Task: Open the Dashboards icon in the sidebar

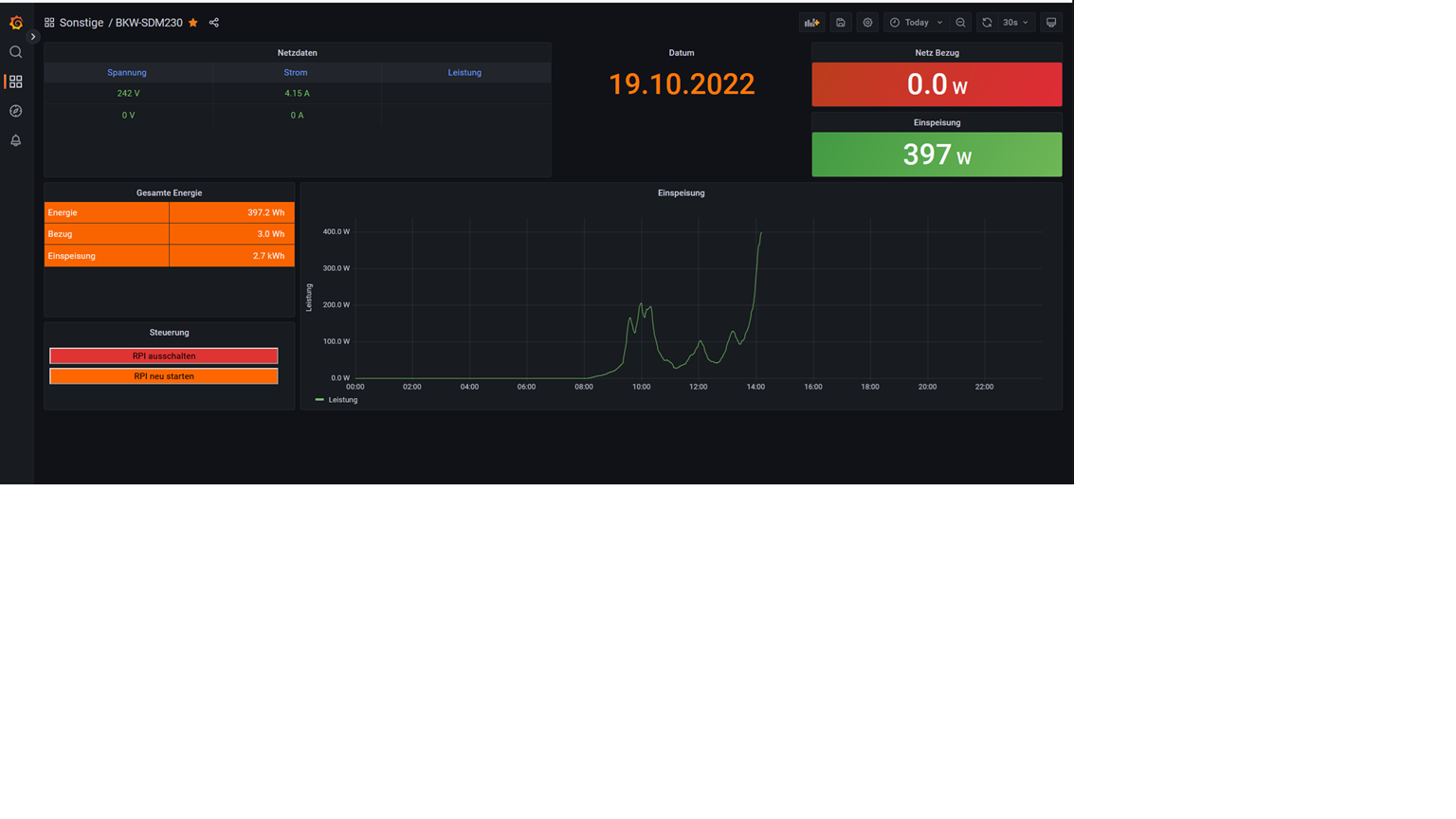Action: coord(16,82)
